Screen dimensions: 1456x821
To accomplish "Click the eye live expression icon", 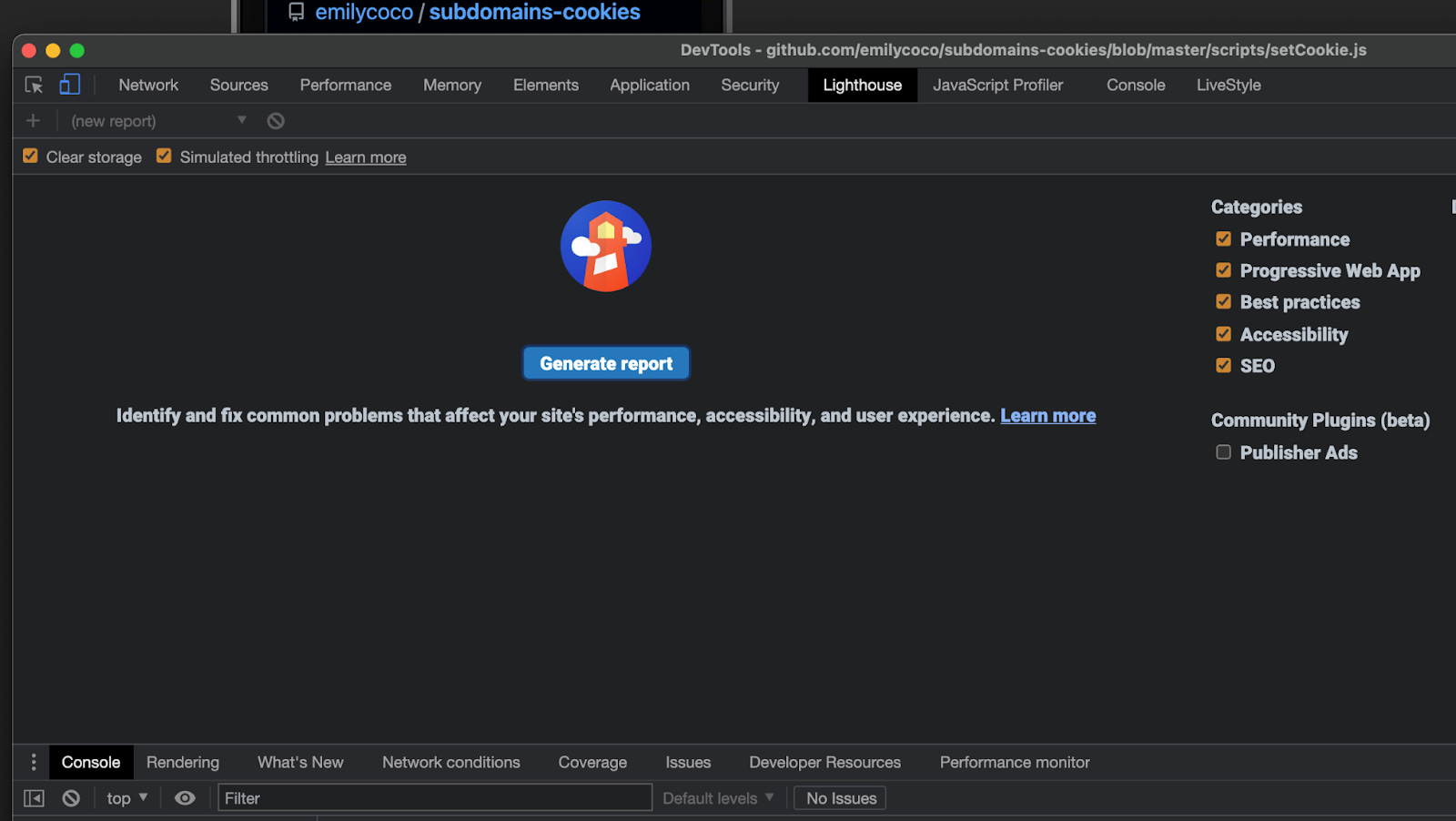I will 185,798.
